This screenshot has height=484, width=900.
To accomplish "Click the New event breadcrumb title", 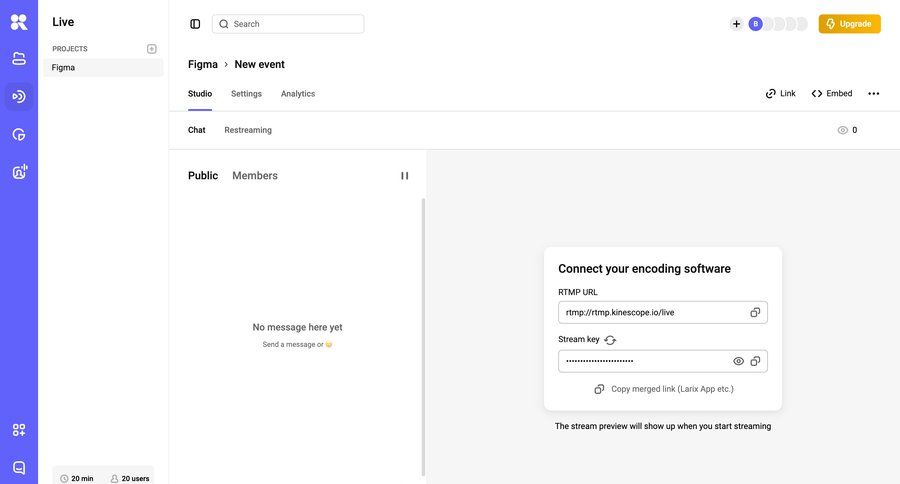I will coord(259,64).
